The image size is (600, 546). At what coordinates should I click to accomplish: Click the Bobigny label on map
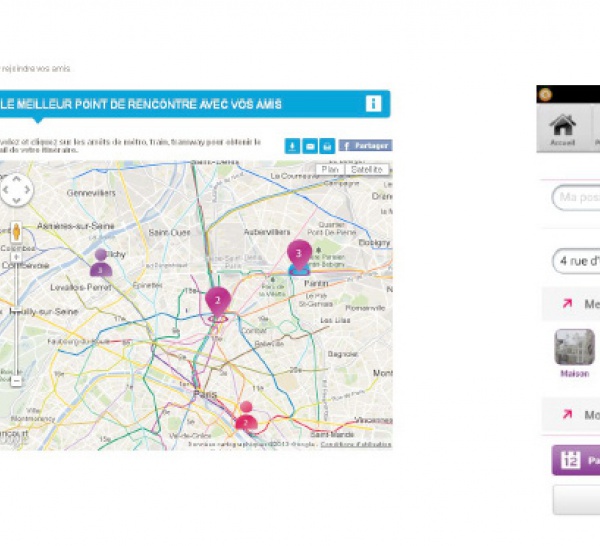point(374,243)
